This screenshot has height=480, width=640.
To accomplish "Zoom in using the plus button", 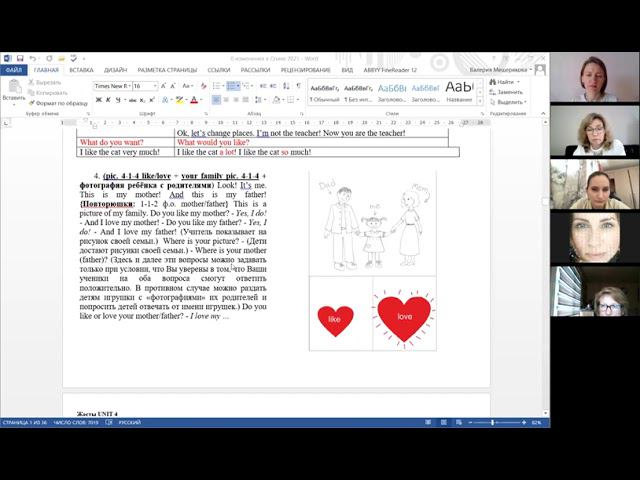I will point(524,422).
